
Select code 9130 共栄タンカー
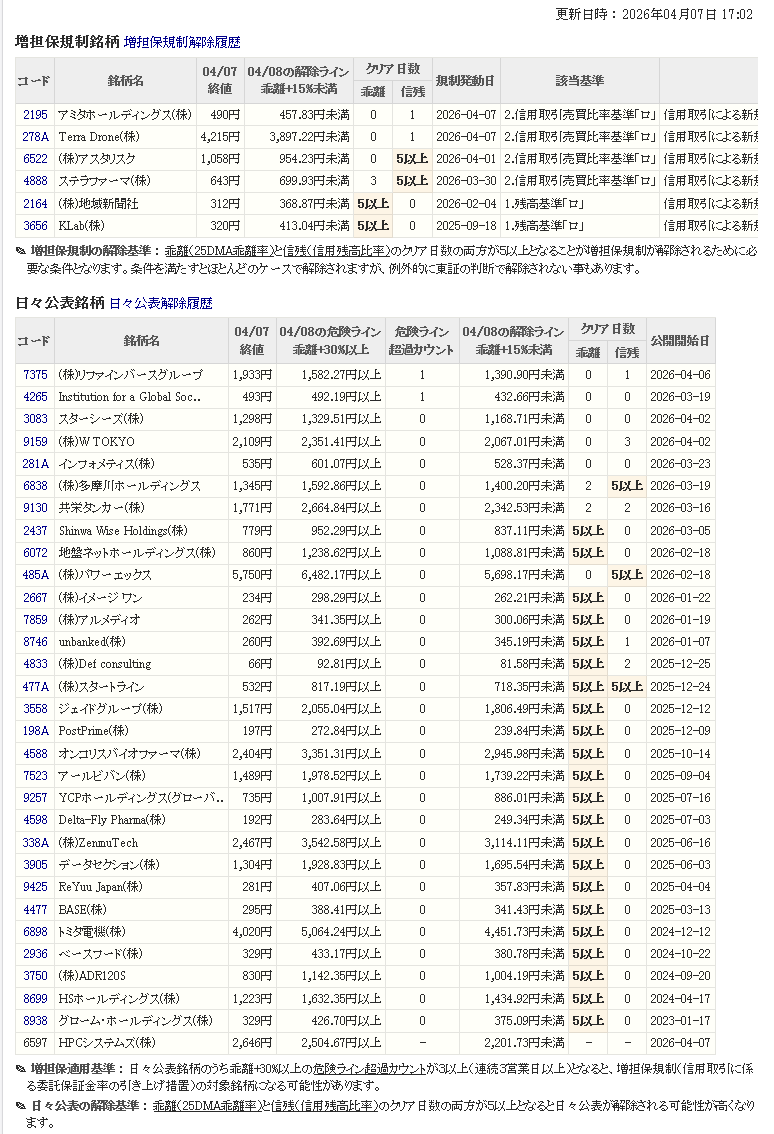click(35, 508)
